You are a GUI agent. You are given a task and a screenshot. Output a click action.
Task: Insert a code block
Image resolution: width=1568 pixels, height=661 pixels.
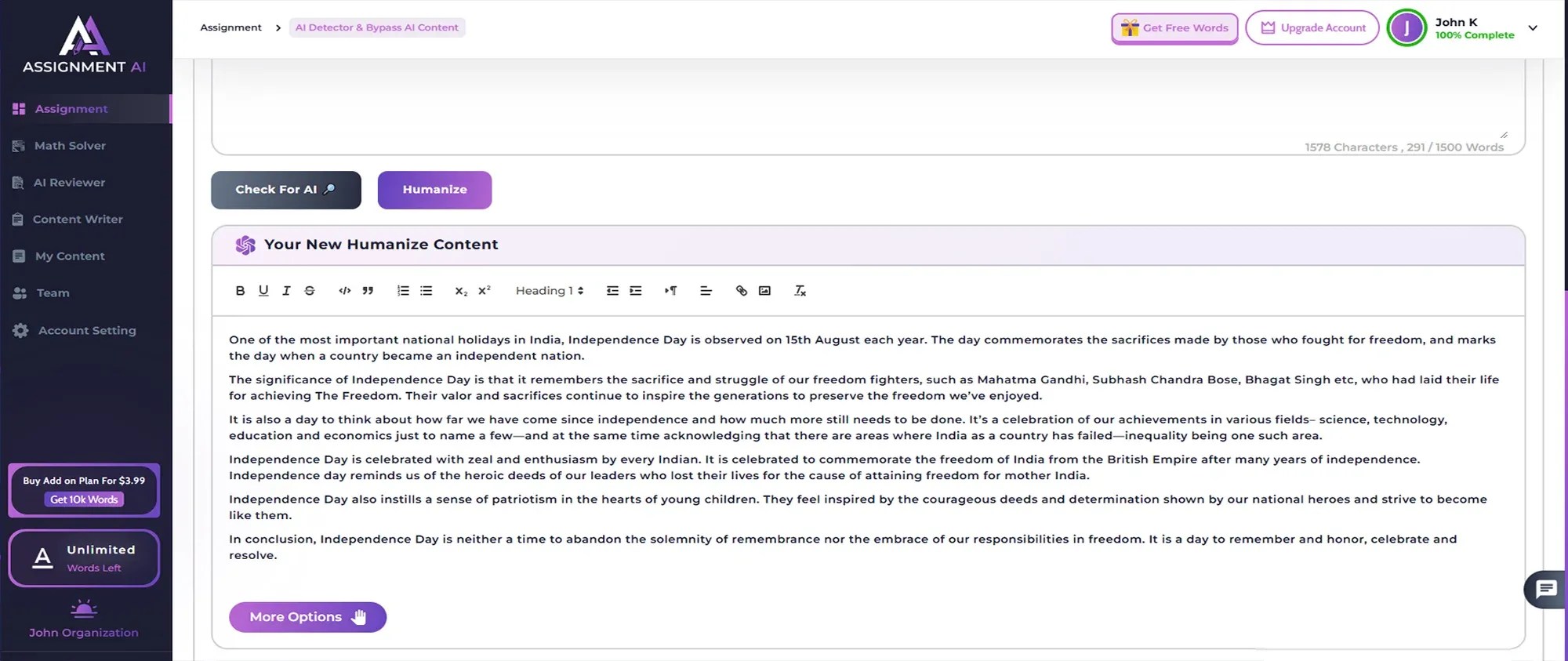click(x=344, y=291)
